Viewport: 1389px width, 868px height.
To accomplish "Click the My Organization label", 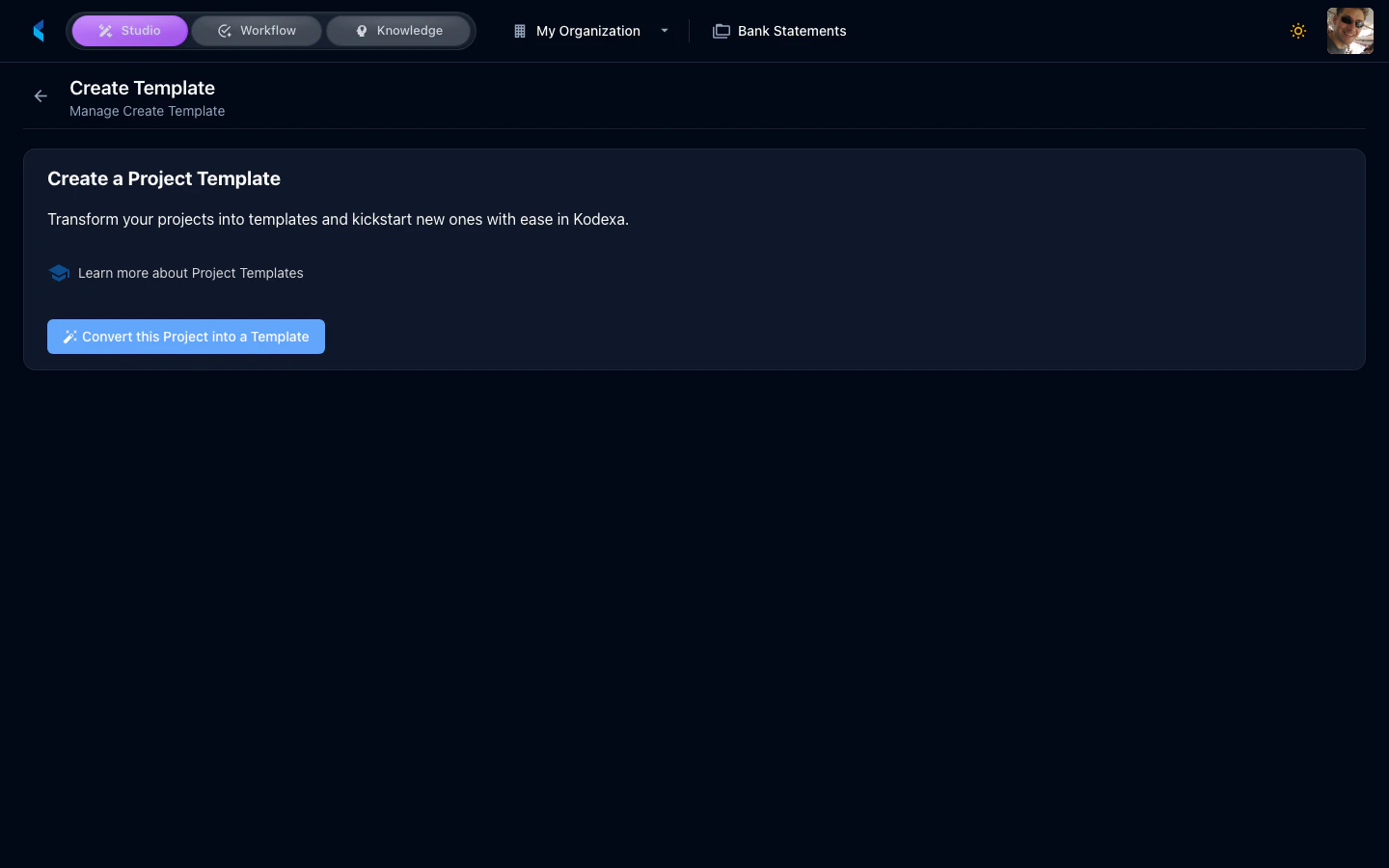I will [587, 30].
